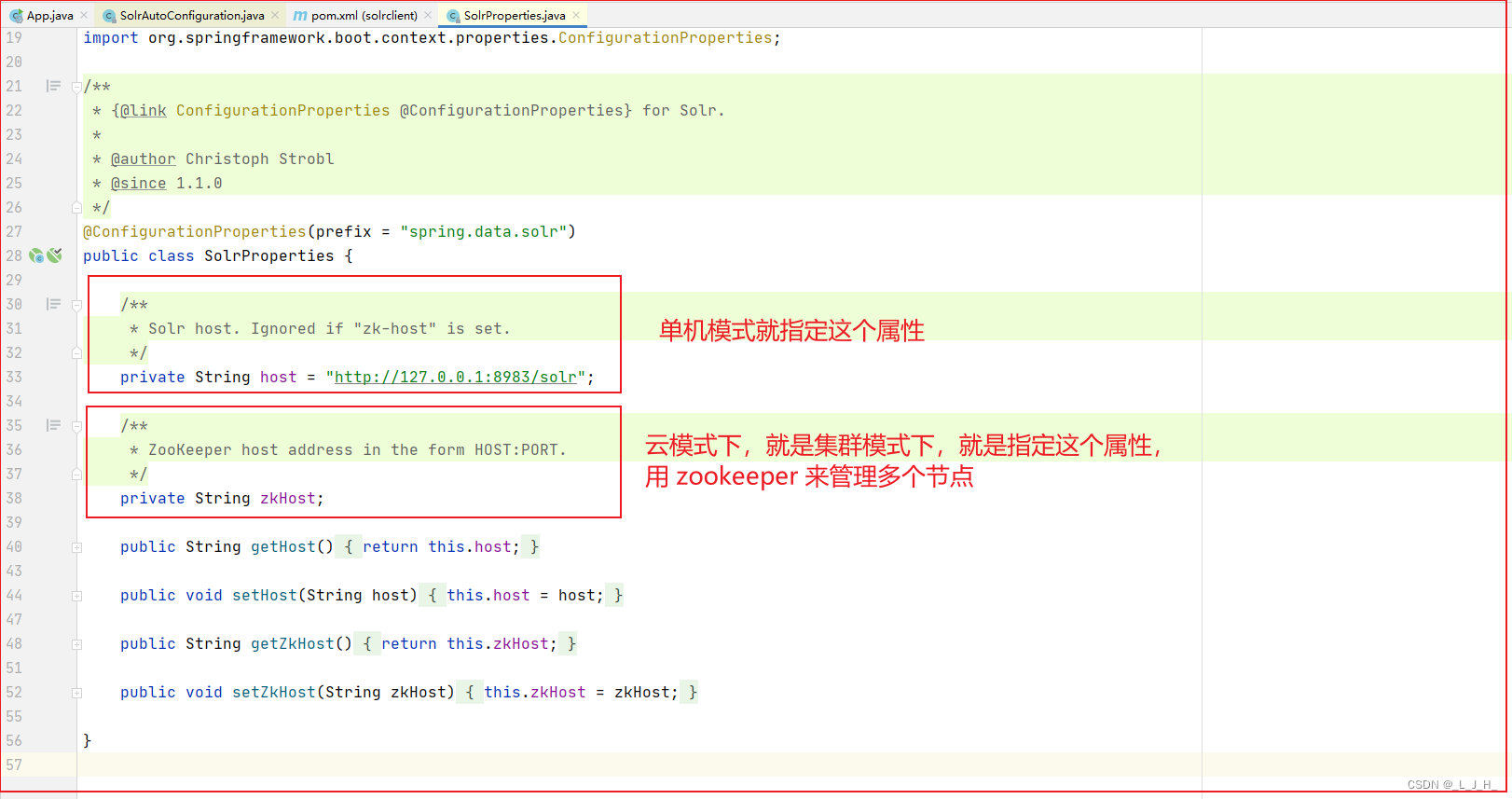Close the pom.xml (solrclient) tab

point(428,15)
